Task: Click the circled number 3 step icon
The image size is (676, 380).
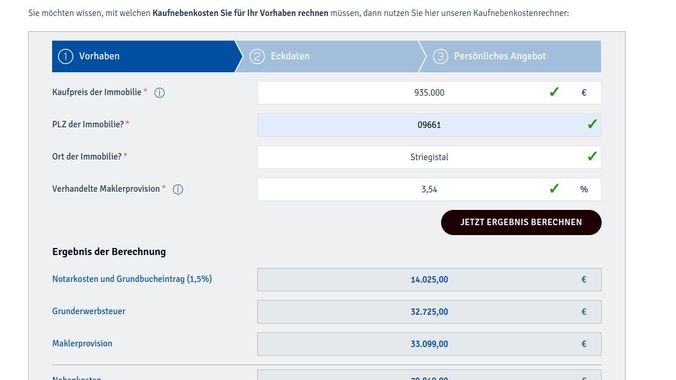Action: click(x=440, y=57)
